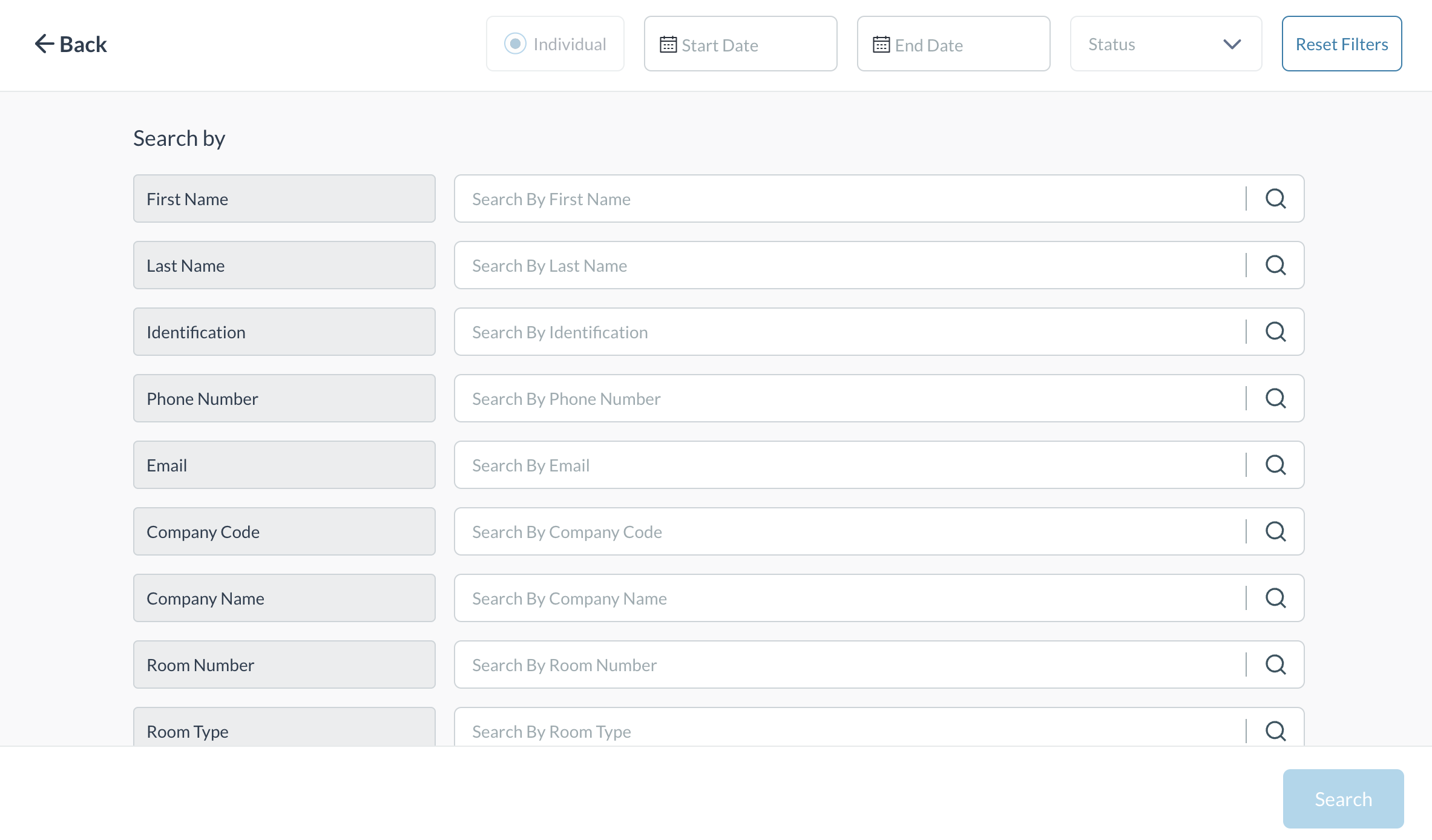
Task: Click the Last Name search magnifier icon
Action: pyautogui.click(x=1275, y=265)
